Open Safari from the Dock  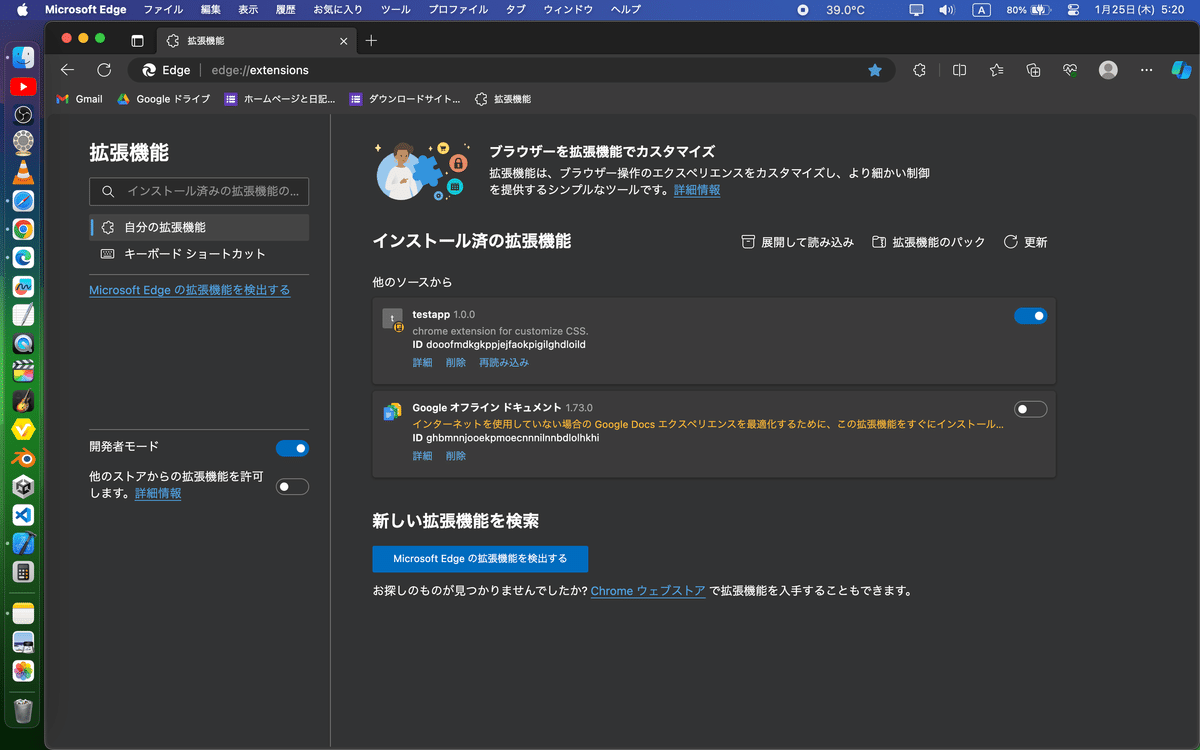[23, 201]
